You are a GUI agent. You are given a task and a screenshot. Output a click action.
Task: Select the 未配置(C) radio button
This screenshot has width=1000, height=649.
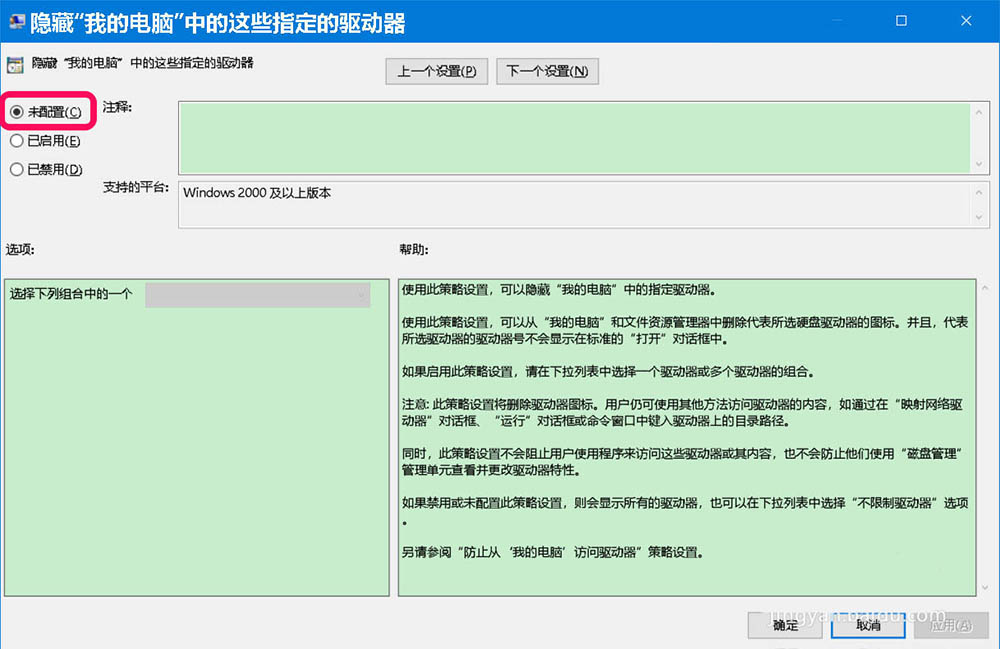coord(17,112)
